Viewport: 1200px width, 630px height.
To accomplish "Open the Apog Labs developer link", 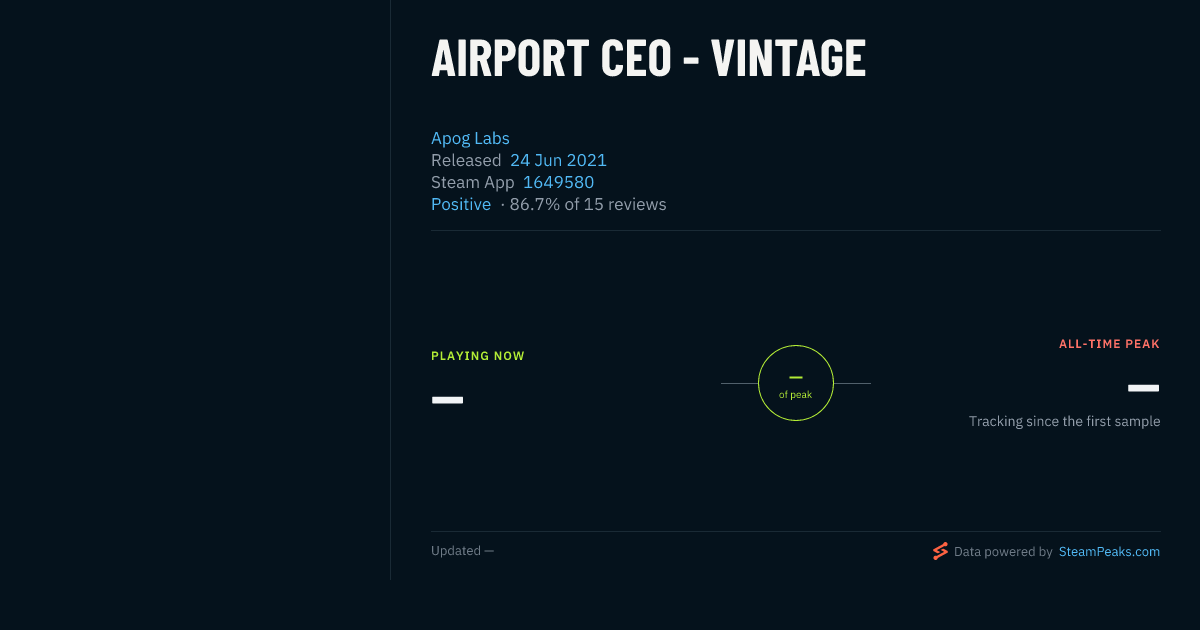I will (470, 138).
